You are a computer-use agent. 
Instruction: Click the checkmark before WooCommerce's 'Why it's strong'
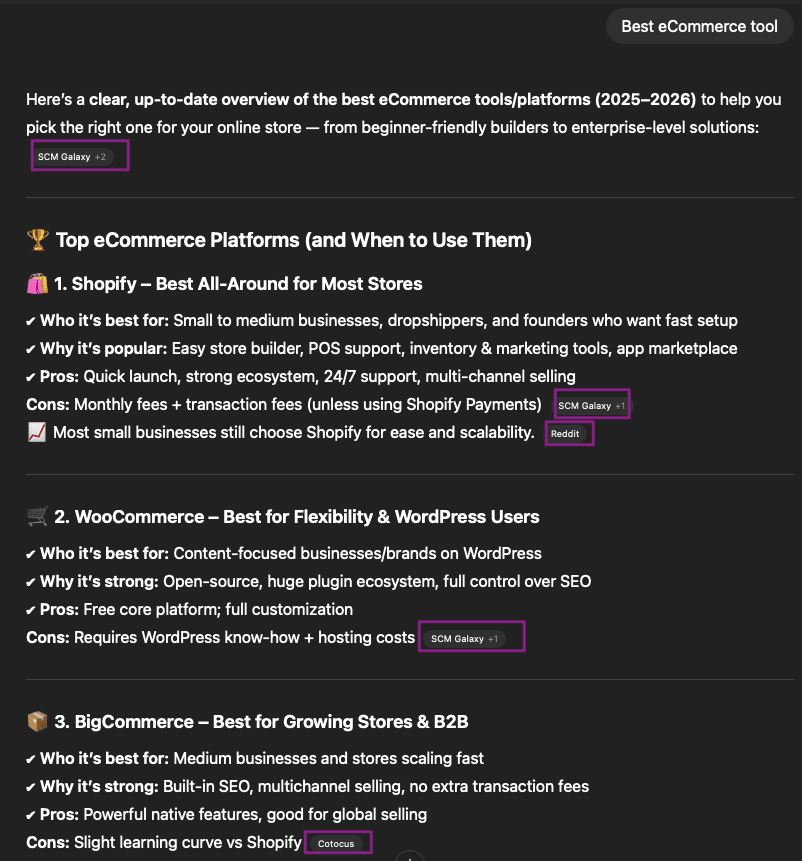[x=31, y=582]
